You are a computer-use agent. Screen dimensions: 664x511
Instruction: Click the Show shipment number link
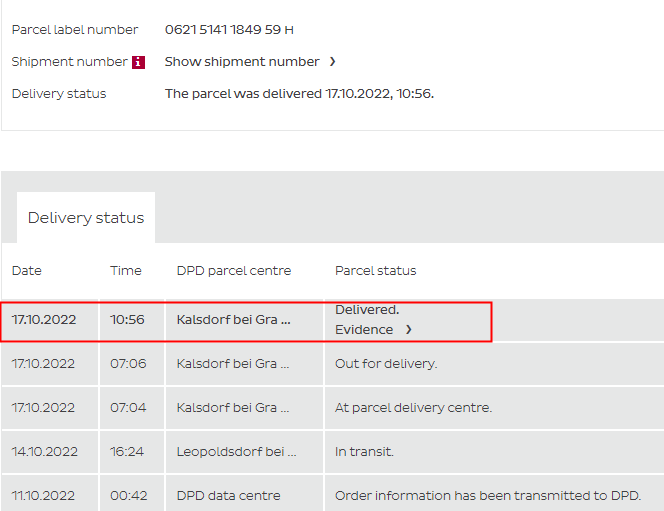point(242,62)
